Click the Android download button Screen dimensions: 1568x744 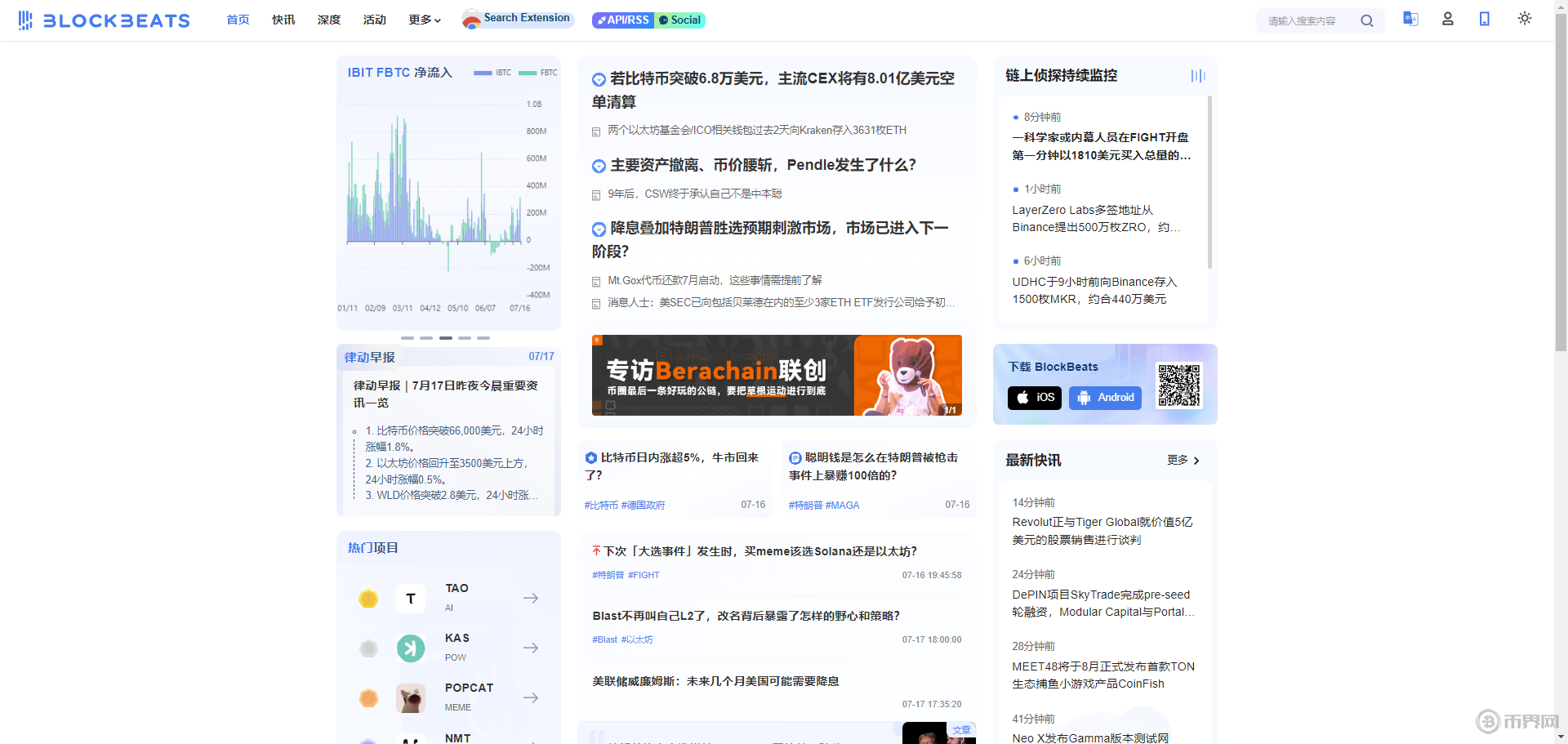tap(1105, 398)
